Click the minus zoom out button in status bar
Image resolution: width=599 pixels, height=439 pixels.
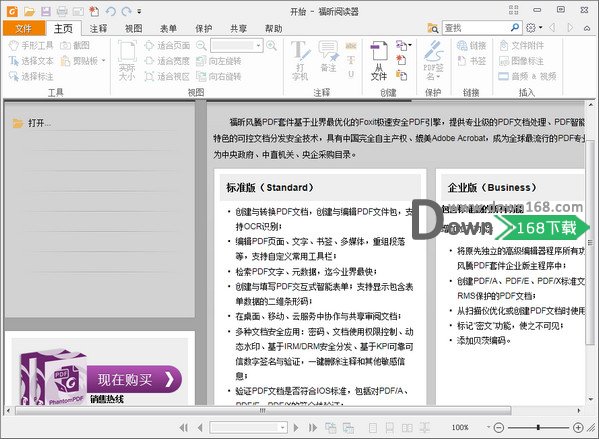(x=499, y=428)
